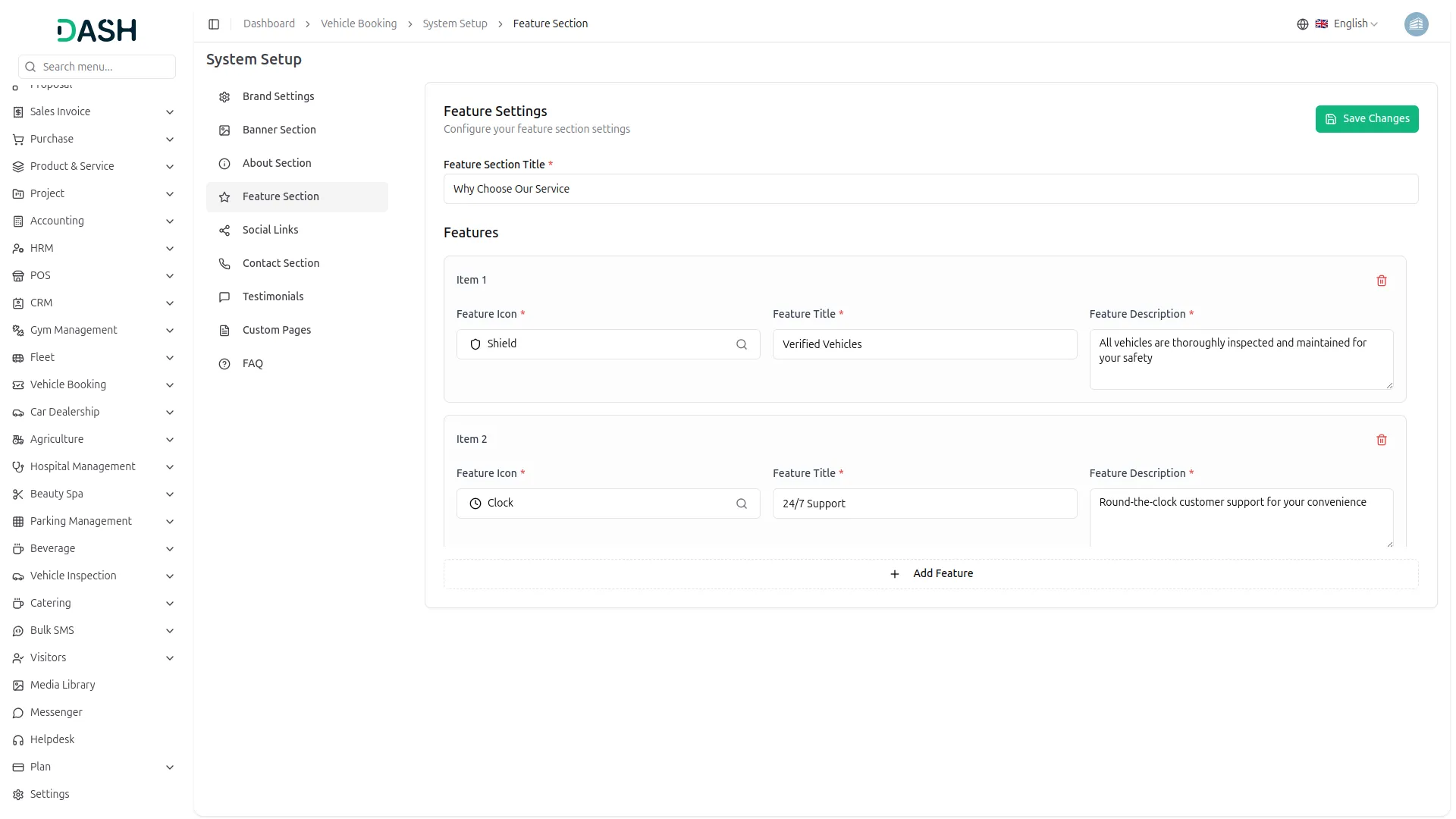The height and width of the screenshot is (819, 1456).
Task: Click the search icon in the Shield icon field
Action: [x=741, y=344]
